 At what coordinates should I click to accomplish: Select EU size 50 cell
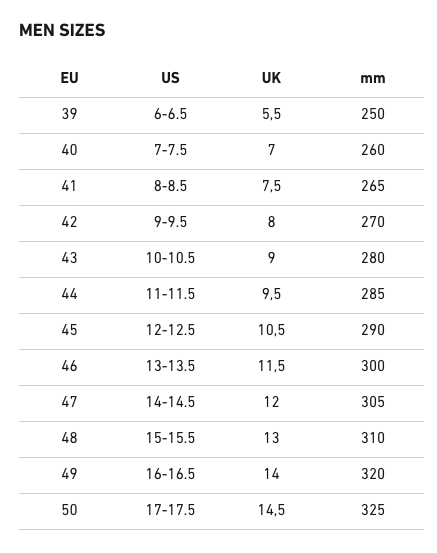tap(69, 510)
